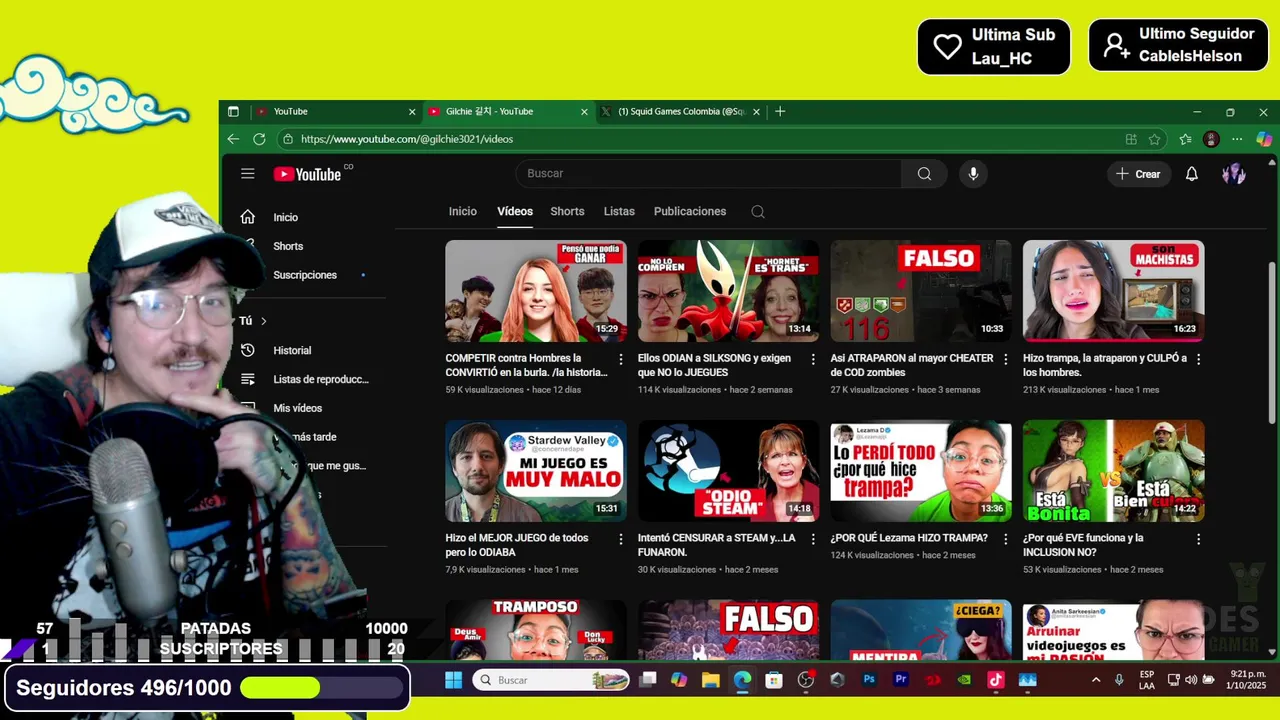Viewport: 1280px width, 720px height.
Task: Open the Listas channel tab
Action: (x=619, y=211)
